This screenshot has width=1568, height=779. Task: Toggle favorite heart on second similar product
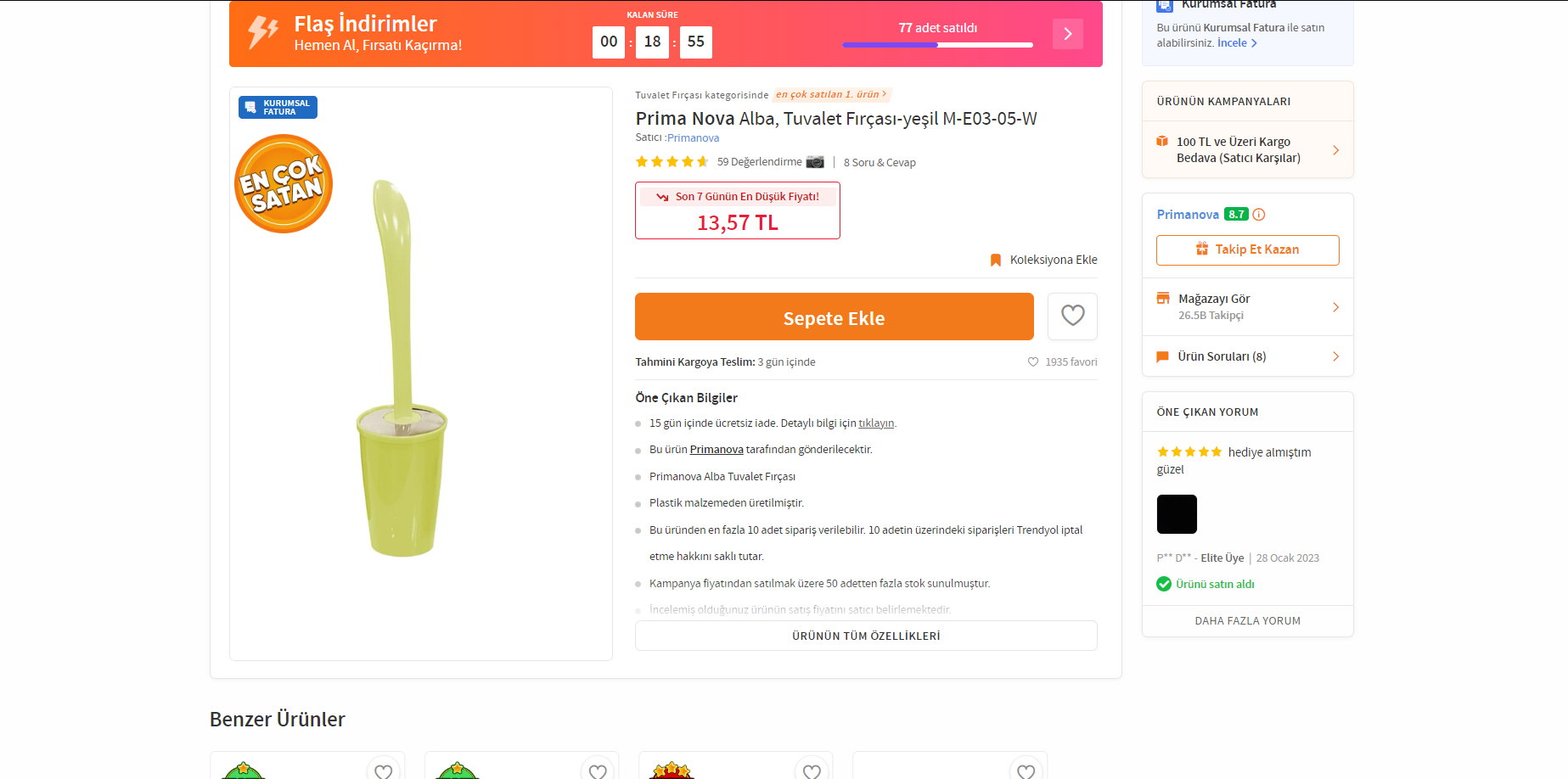(598, 771)
